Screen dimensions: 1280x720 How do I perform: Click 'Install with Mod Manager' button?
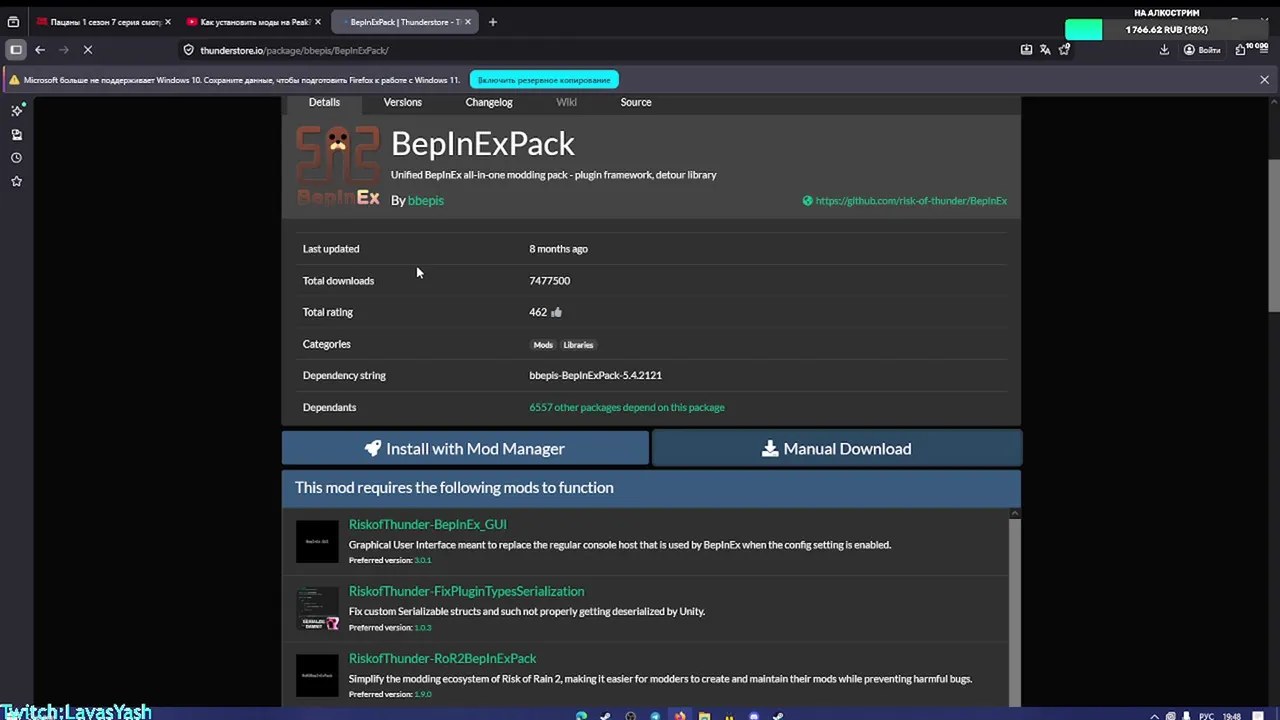pos(465,449)
